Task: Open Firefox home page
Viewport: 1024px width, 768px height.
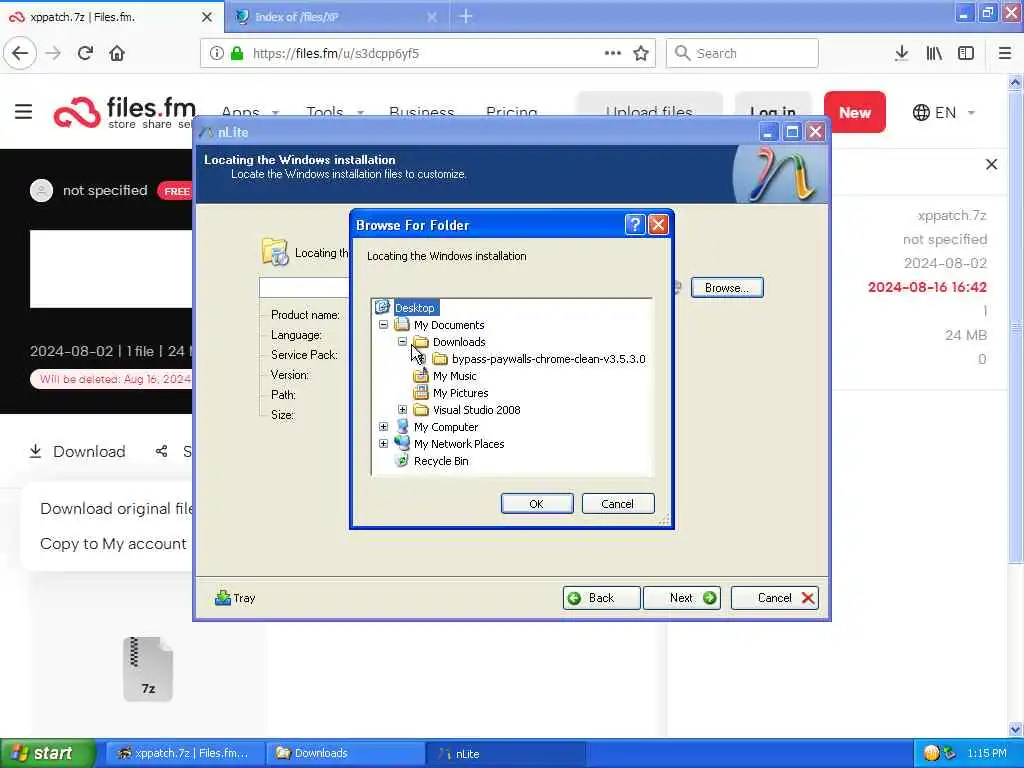Action: point(117,53)
